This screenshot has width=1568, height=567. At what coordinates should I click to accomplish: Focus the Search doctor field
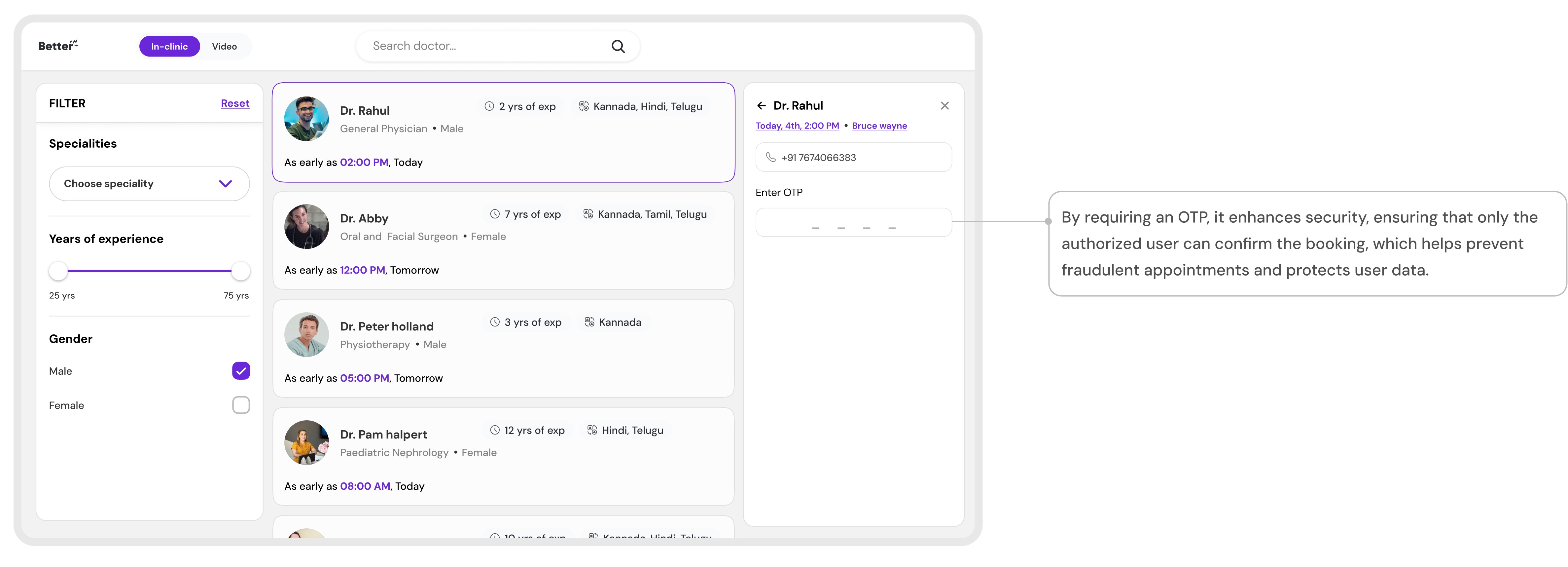498,46
